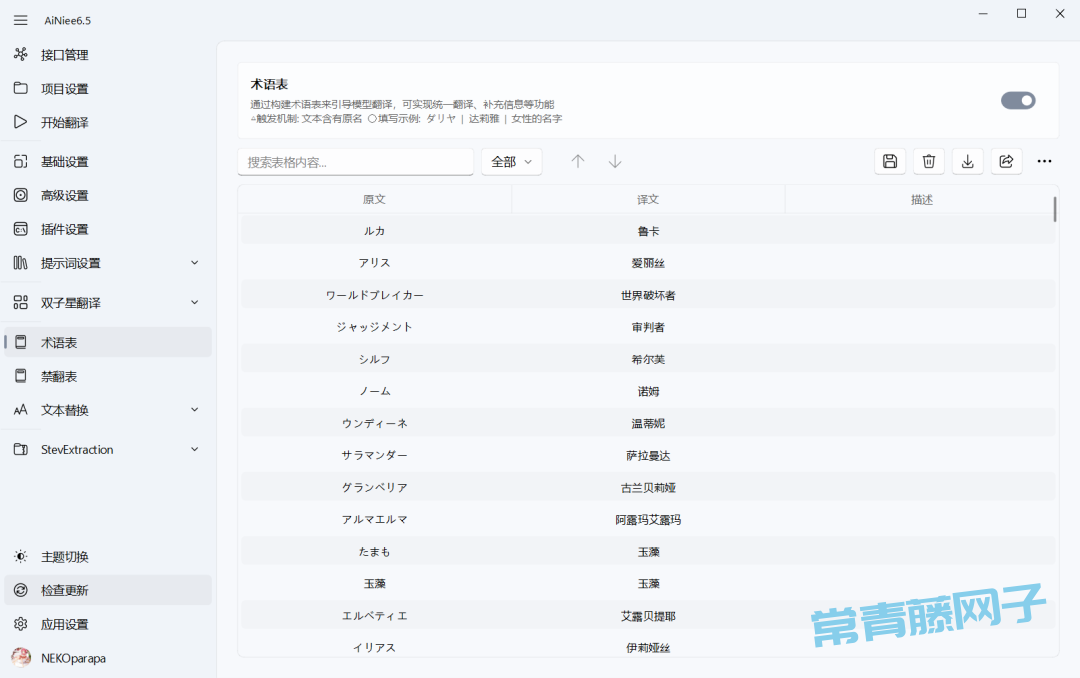
Task: Click 主题切换 to switch theme
Action: tap(65, 556)
